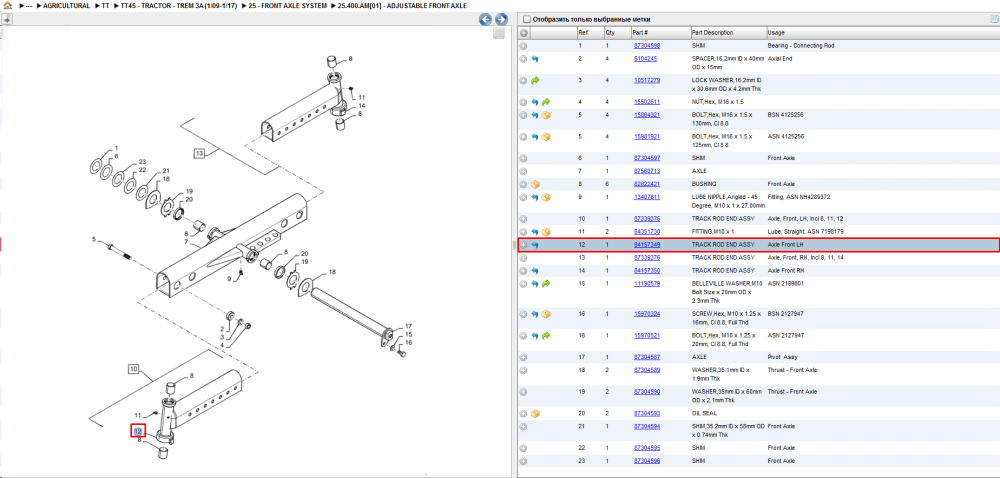The image size is (1000, 478).
Task: Open AGRICULTURAL breadcrumb level
Action: coord(66,6)
